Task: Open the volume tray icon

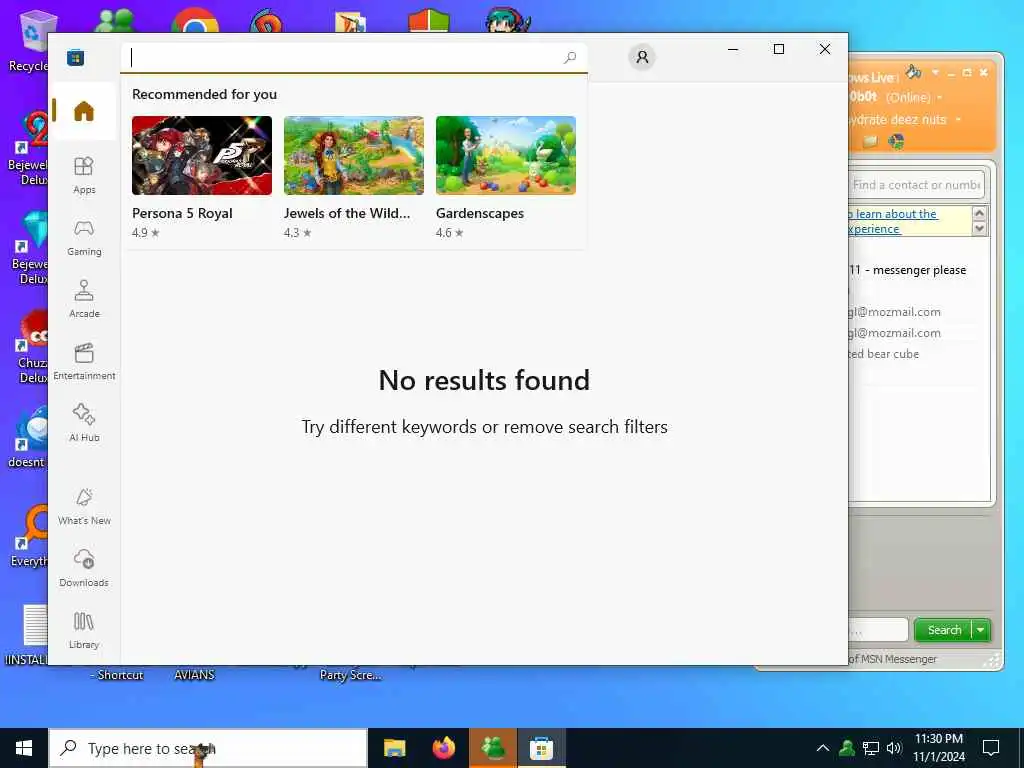Action: tap(894, 748)
